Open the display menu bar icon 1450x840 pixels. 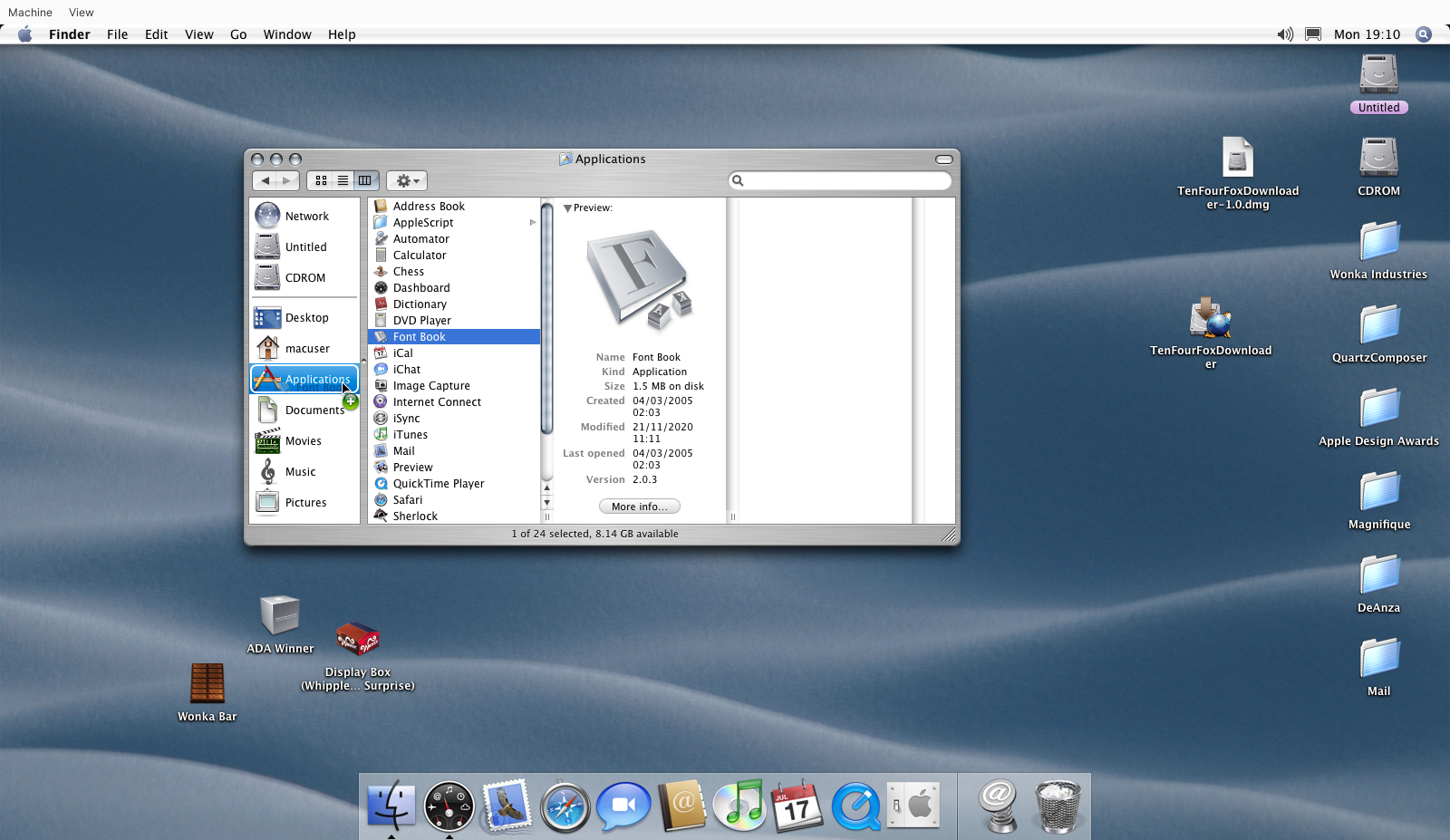pos(1313,34)
